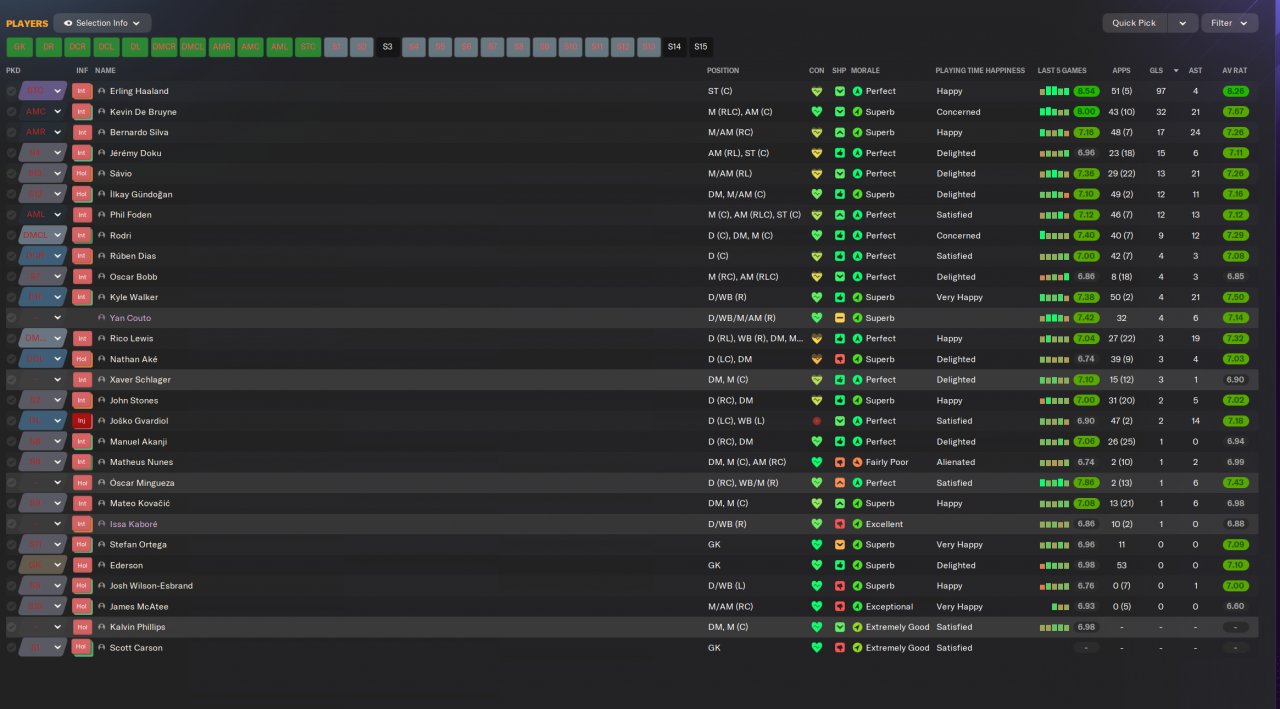Screen dimensions: 1280x709
Task: Select the S14 substitute slot
Action: coord(674,47)
